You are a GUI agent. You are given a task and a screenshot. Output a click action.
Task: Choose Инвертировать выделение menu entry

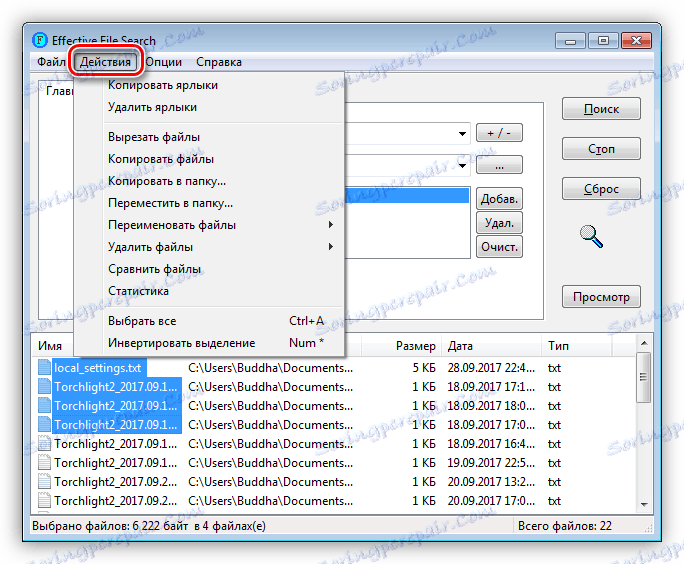(209, 343)
